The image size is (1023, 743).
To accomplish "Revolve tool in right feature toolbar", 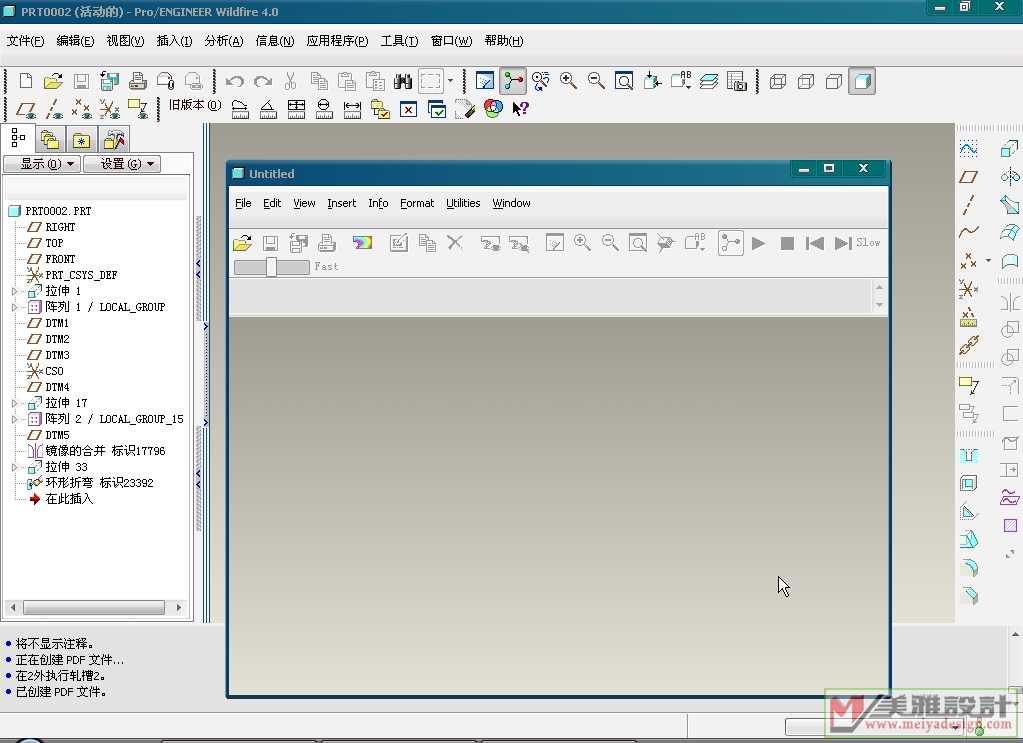I will pyautogui.click(x=1010, y=176).
